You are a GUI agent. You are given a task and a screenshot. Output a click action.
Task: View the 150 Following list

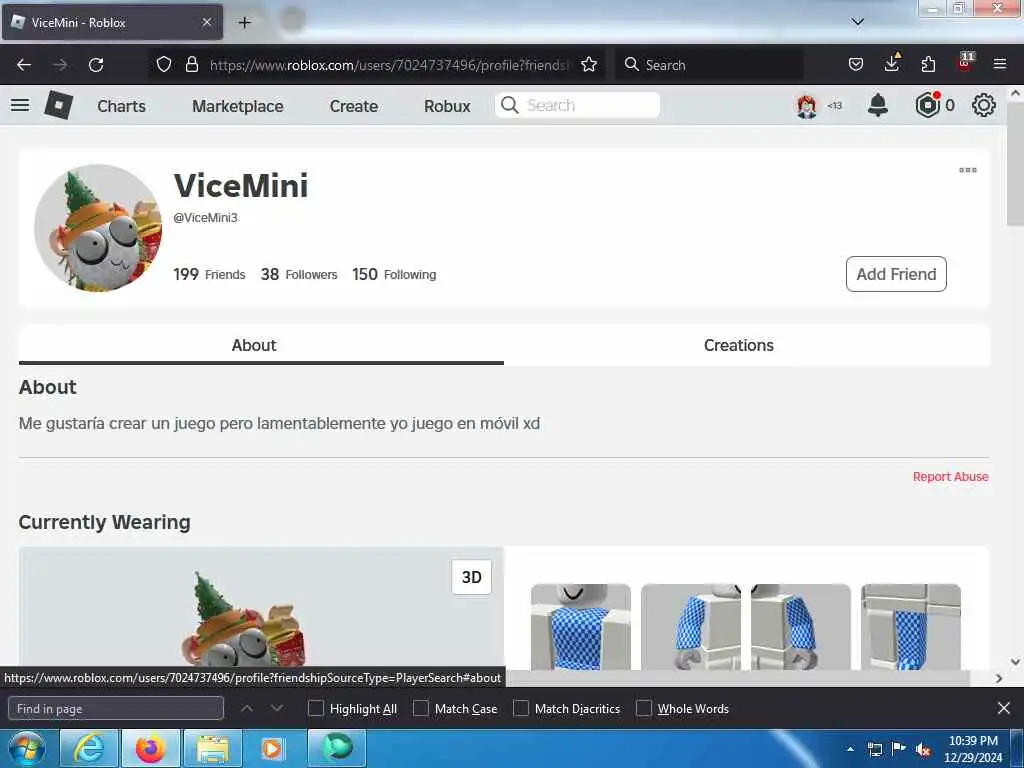tap(394, 274)
